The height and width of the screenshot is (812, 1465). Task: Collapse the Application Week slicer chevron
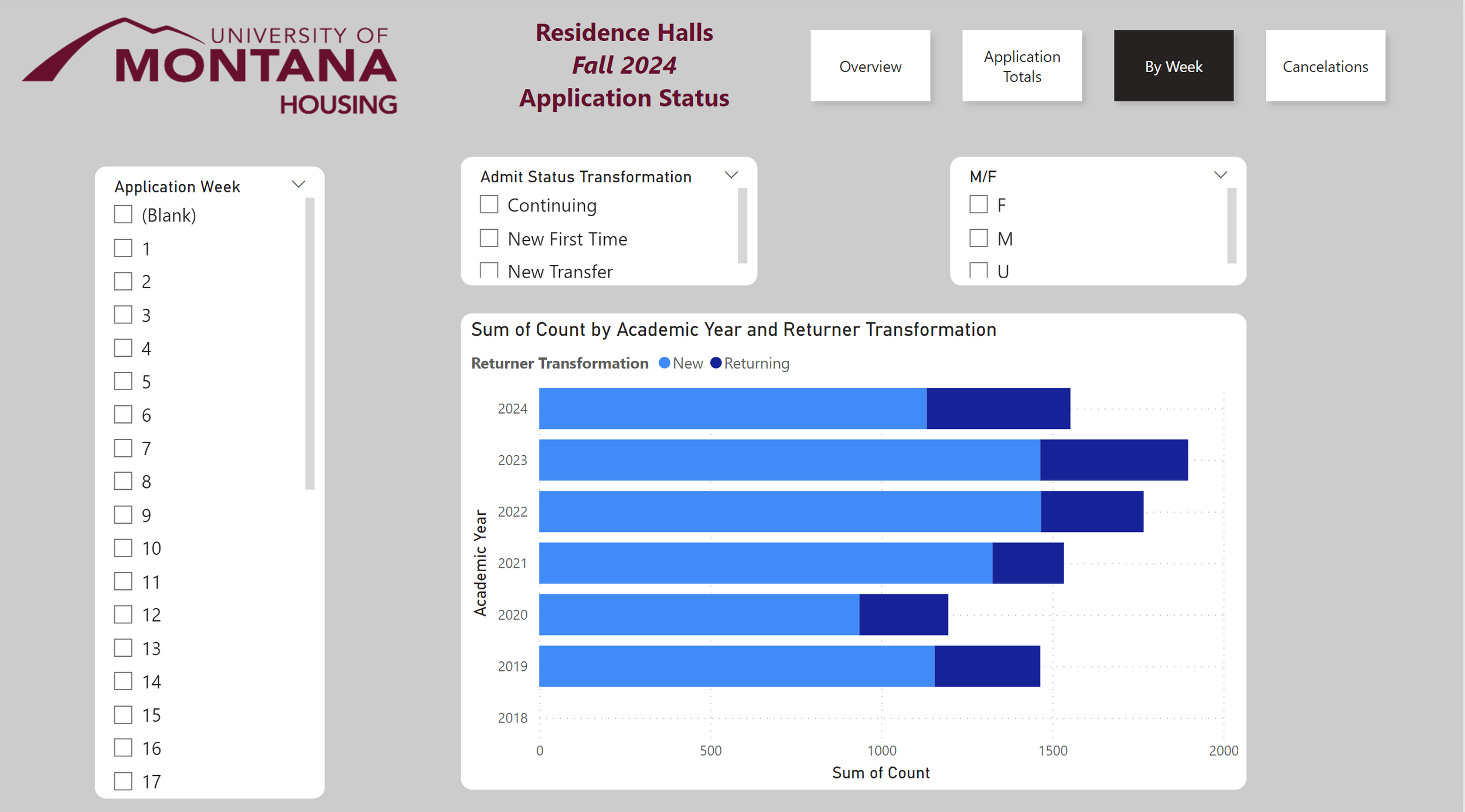(x=298, y=185)
